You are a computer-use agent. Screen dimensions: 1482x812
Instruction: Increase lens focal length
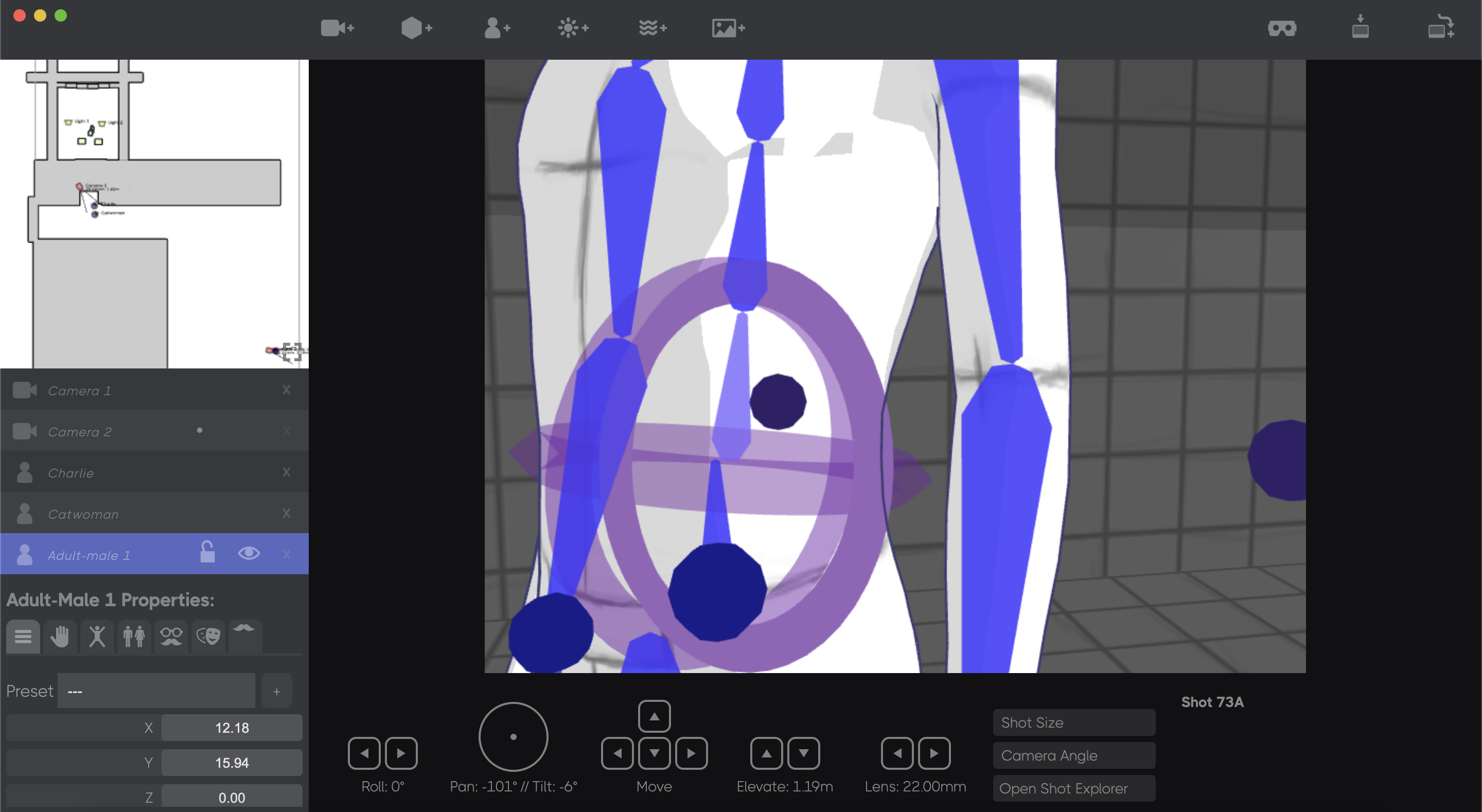[x=934, y=753]
